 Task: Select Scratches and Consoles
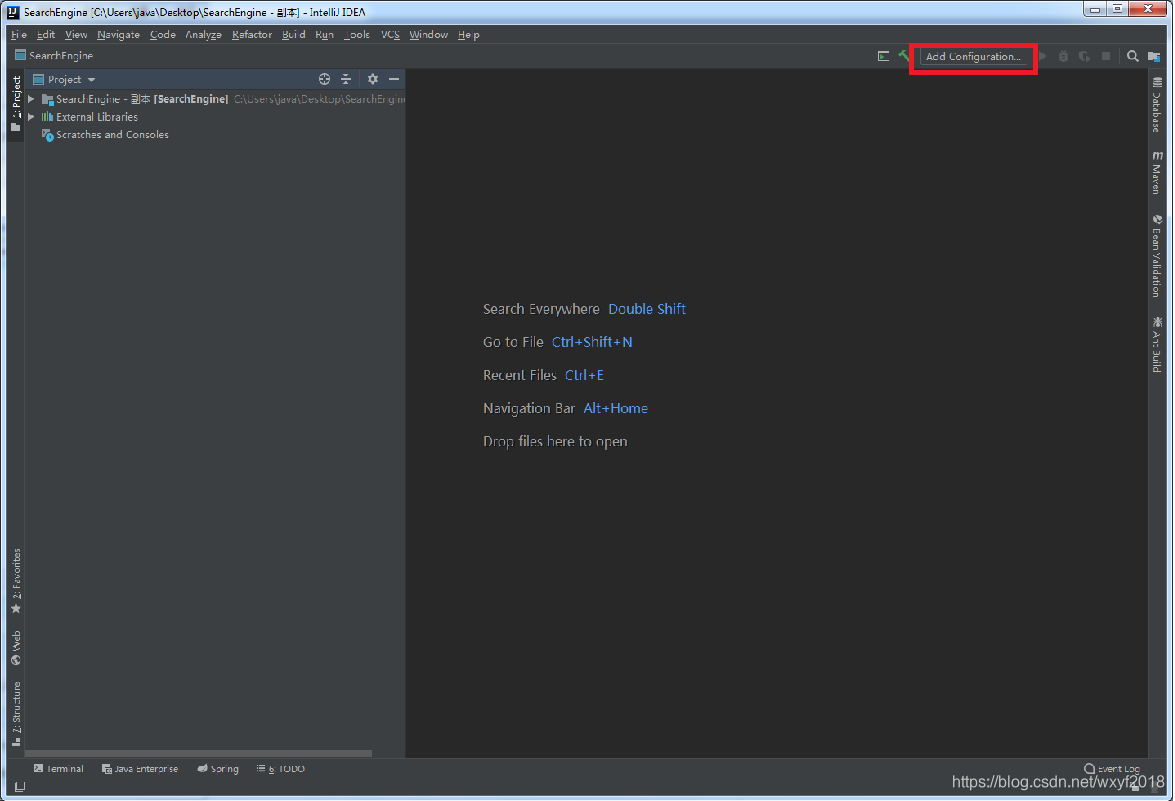point(105,135)
